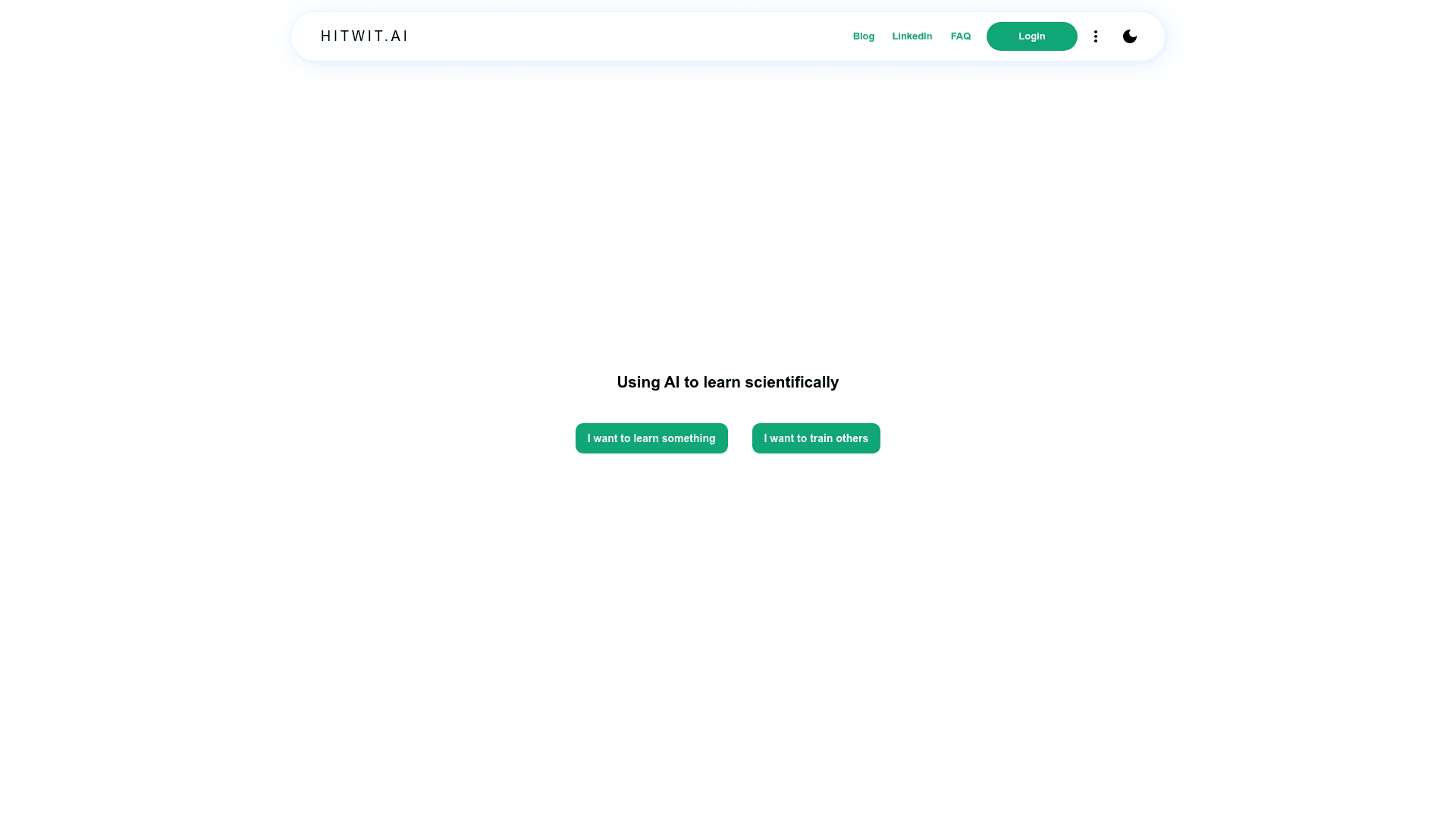Choose 'I want to train others'
Screen dimensions: 1456x819
(x=815, y=438)
